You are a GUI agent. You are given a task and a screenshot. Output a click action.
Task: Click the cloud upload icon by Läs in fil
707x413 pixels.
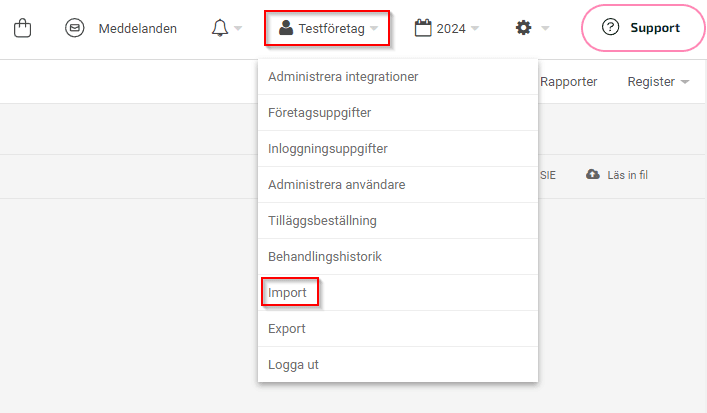point(593,174)
